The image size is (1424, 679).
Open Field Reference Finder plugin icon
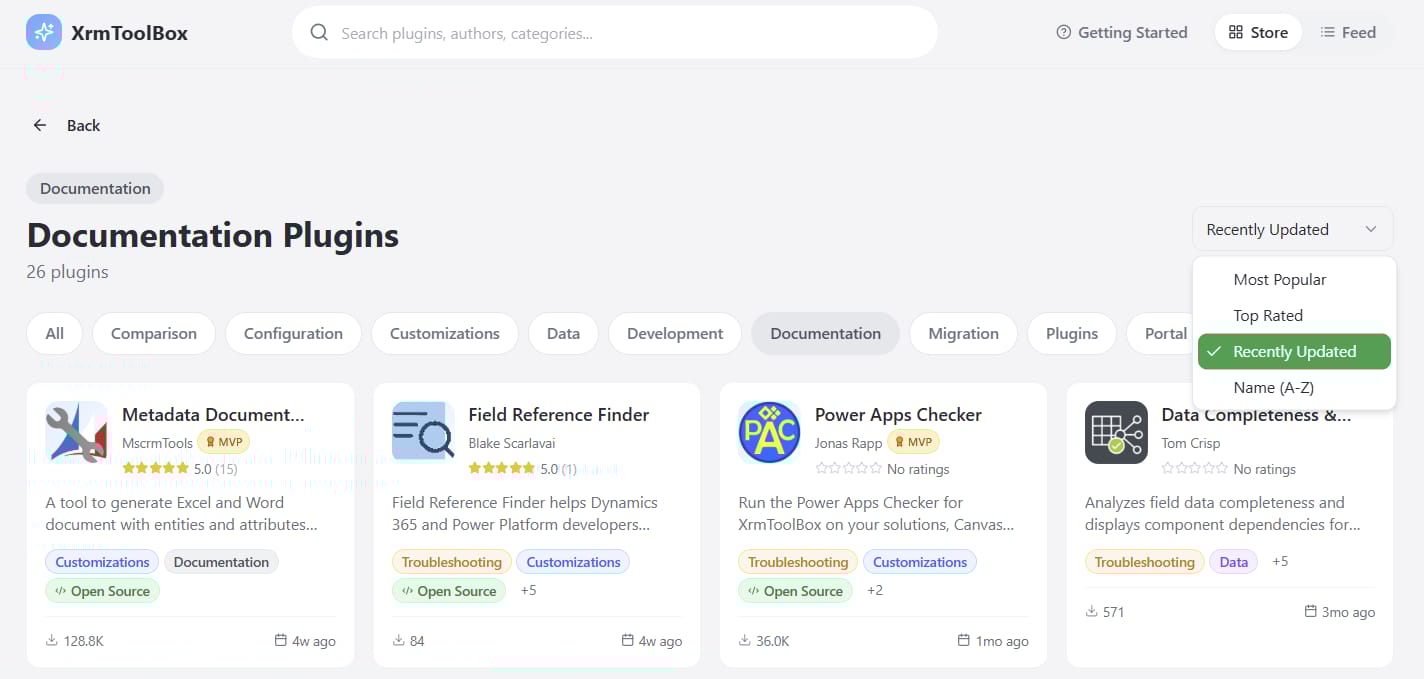423,432
